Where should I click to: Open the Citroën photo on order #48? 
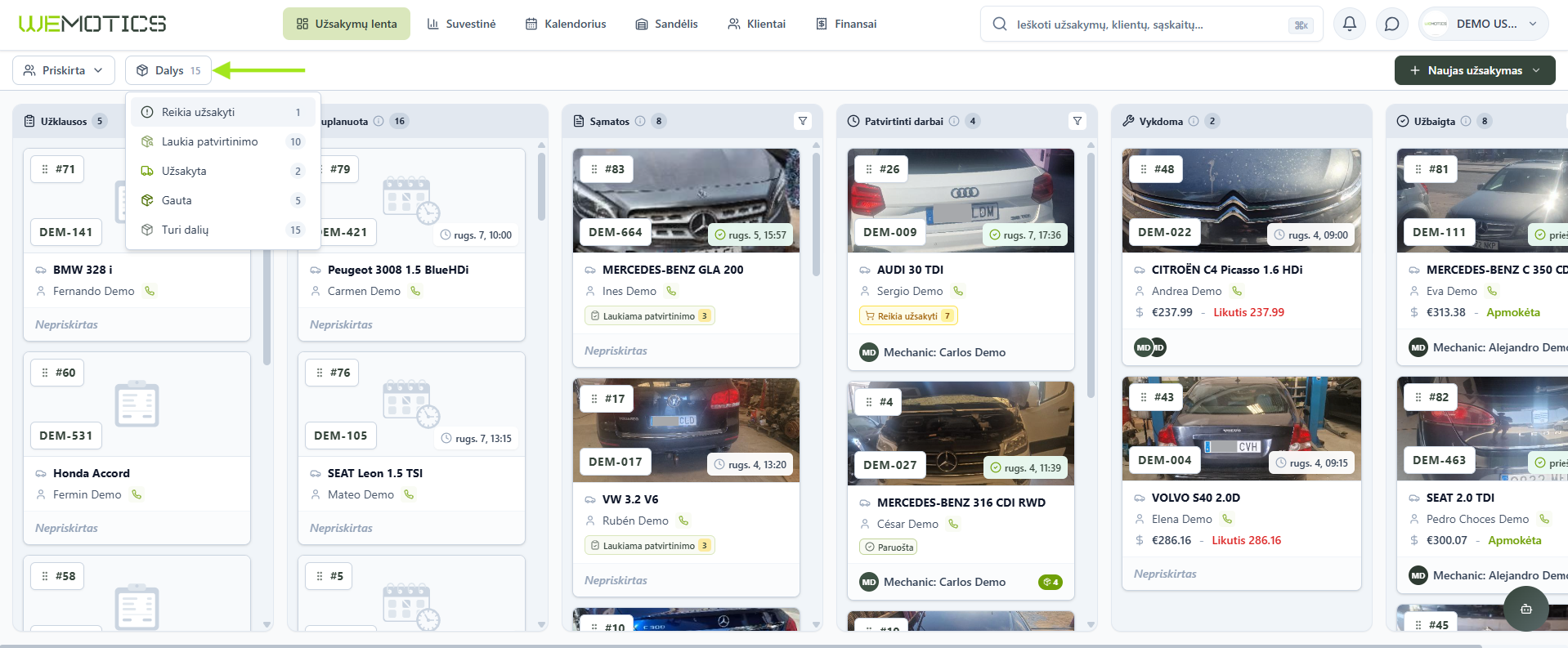pyautogui.click(x=1241, y=200)
